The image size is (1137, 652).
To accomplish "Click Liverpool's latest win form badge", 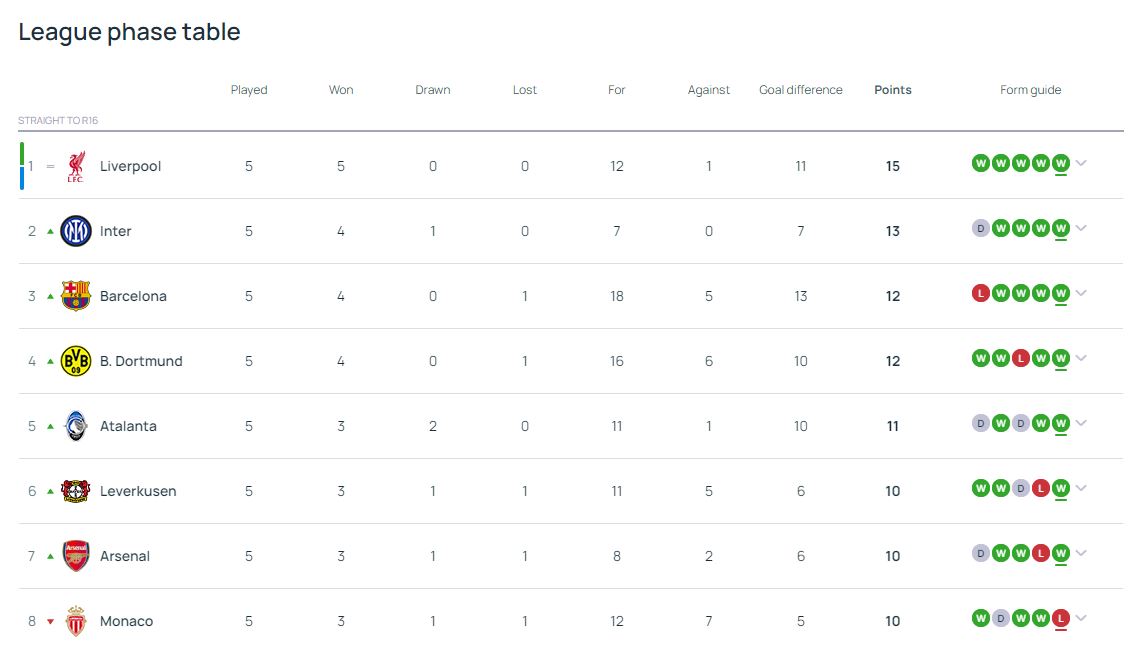I will pyautogui.click(x=1061, y=163).
